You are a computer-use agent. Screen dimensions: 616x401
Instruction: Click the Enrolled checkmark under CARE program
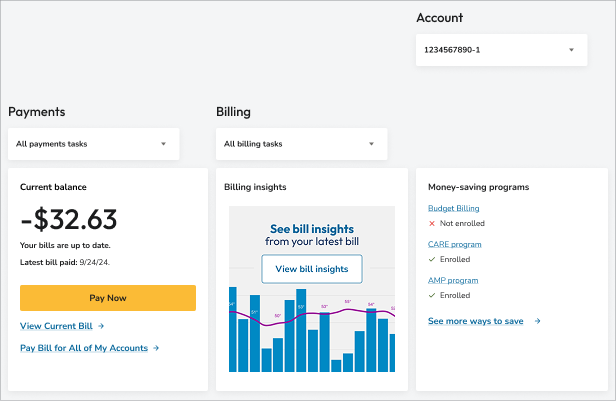[432, 260]
